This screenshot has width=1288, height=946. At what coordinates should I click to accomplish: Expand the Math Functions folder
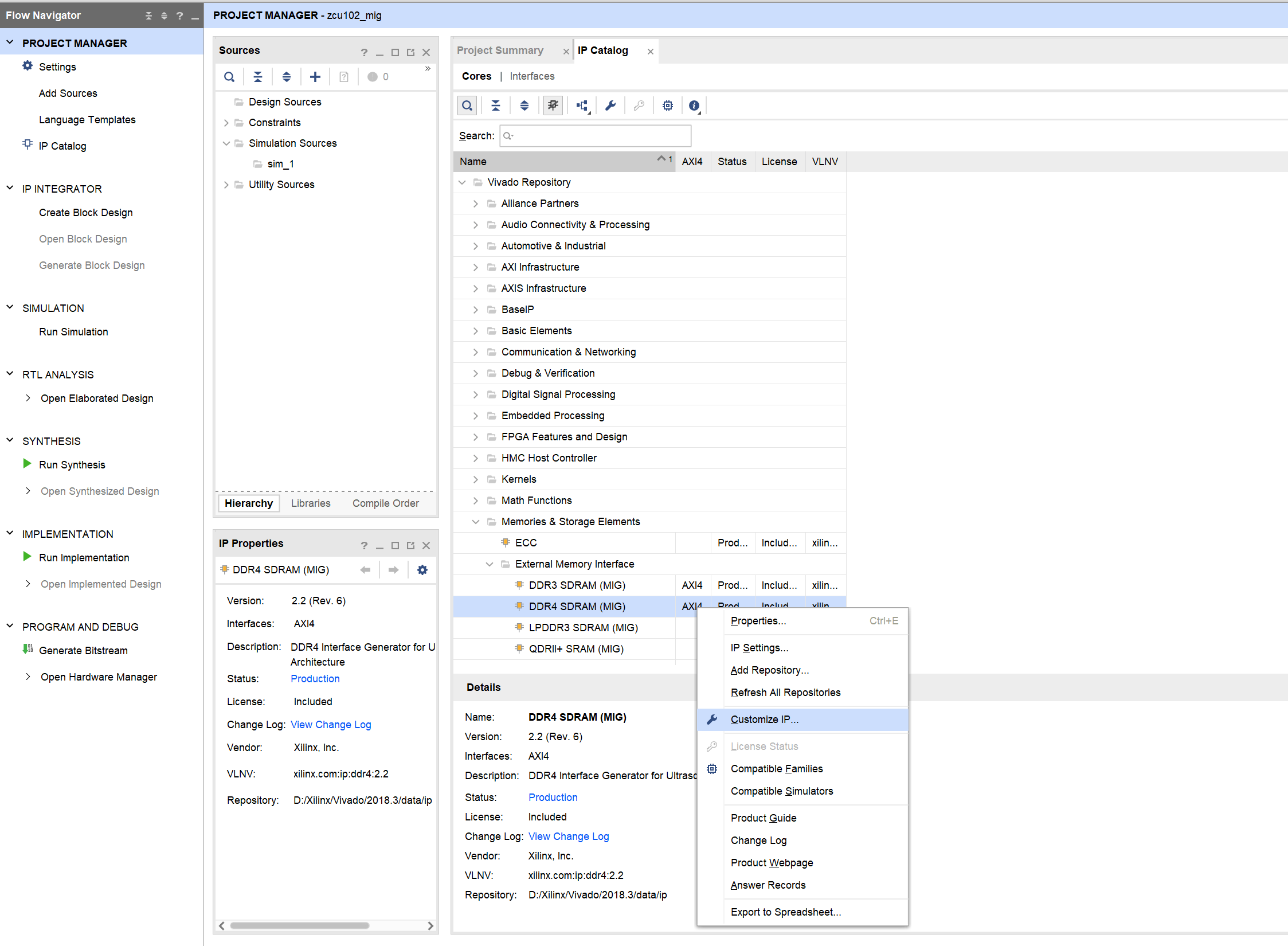475,501
